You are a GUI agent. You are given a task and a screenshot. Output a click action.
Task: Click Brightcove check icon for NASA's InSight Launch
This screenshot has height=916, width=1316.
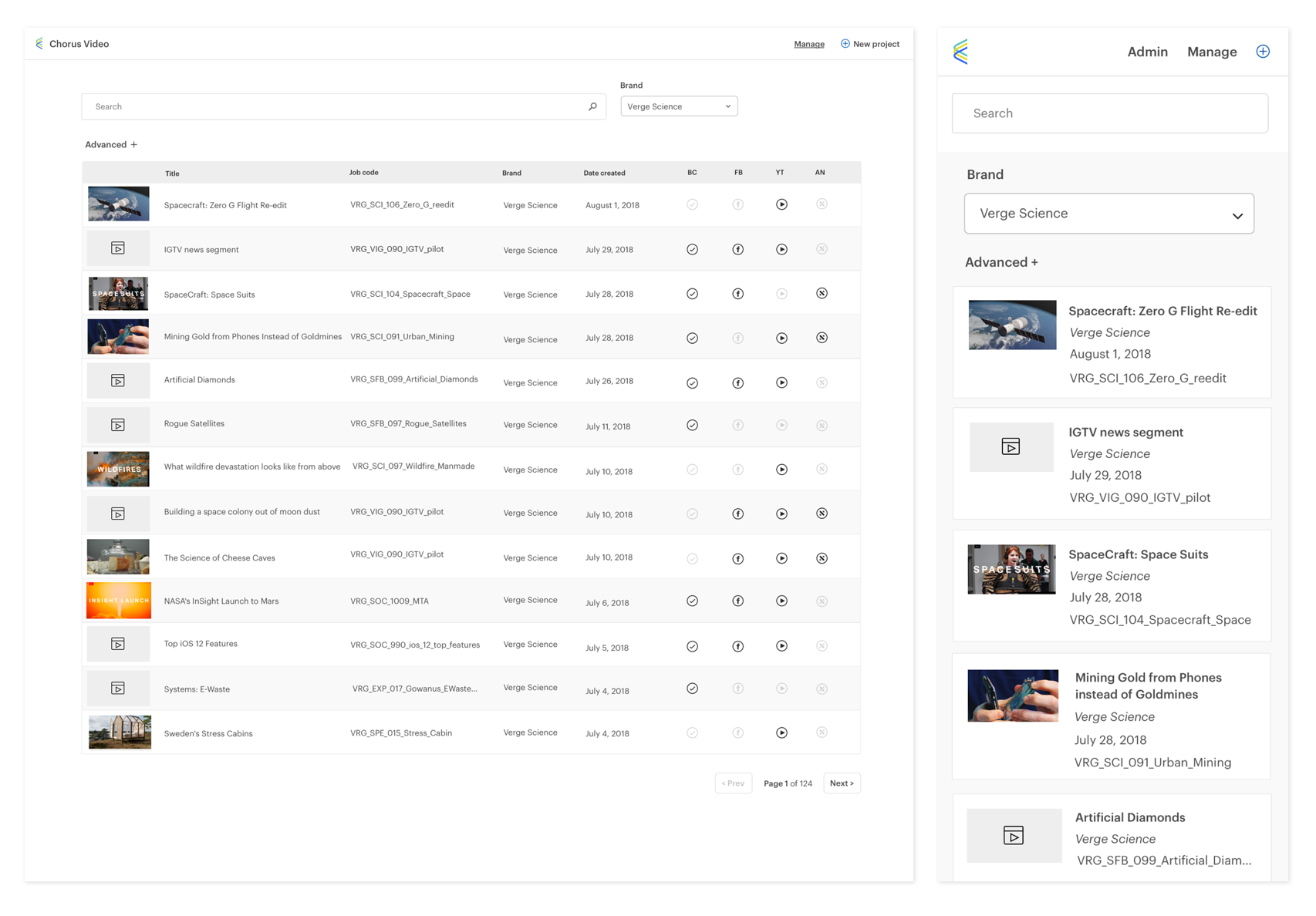coord(692,601)
